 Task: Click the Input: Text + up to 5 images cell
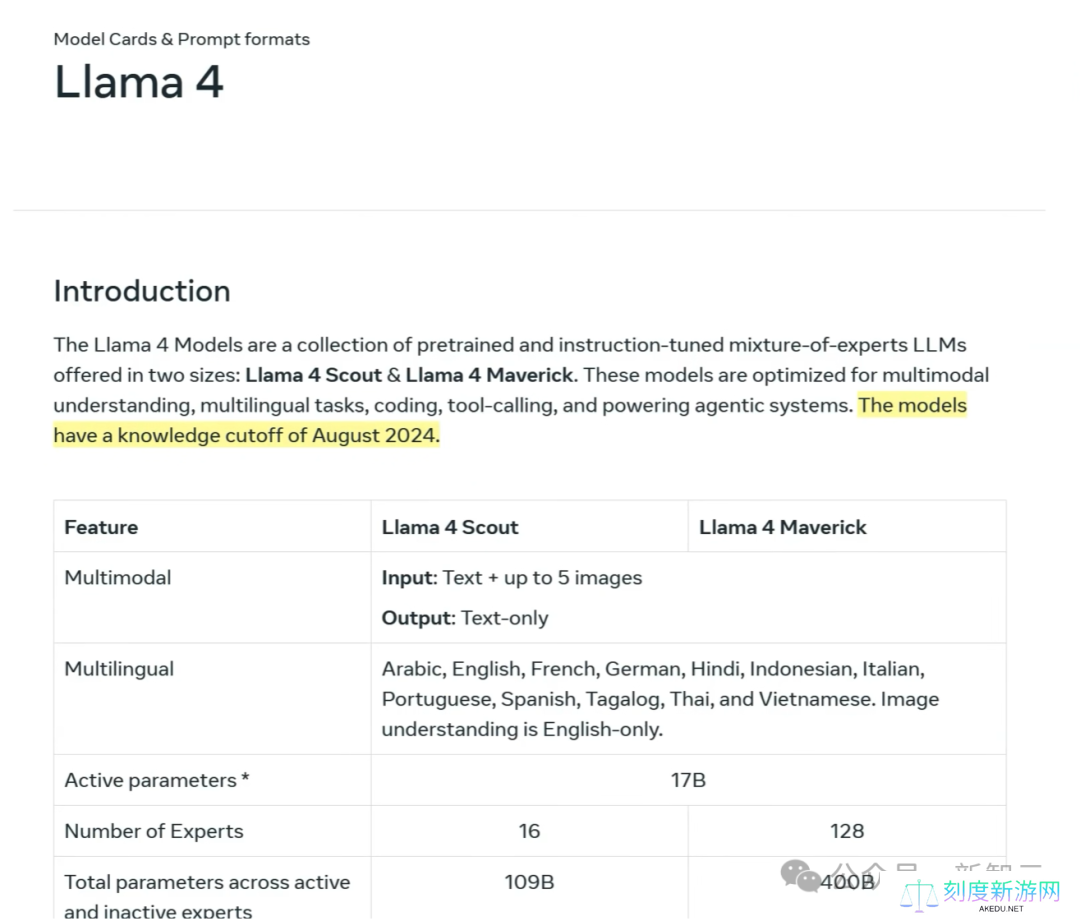coord(511,577)
